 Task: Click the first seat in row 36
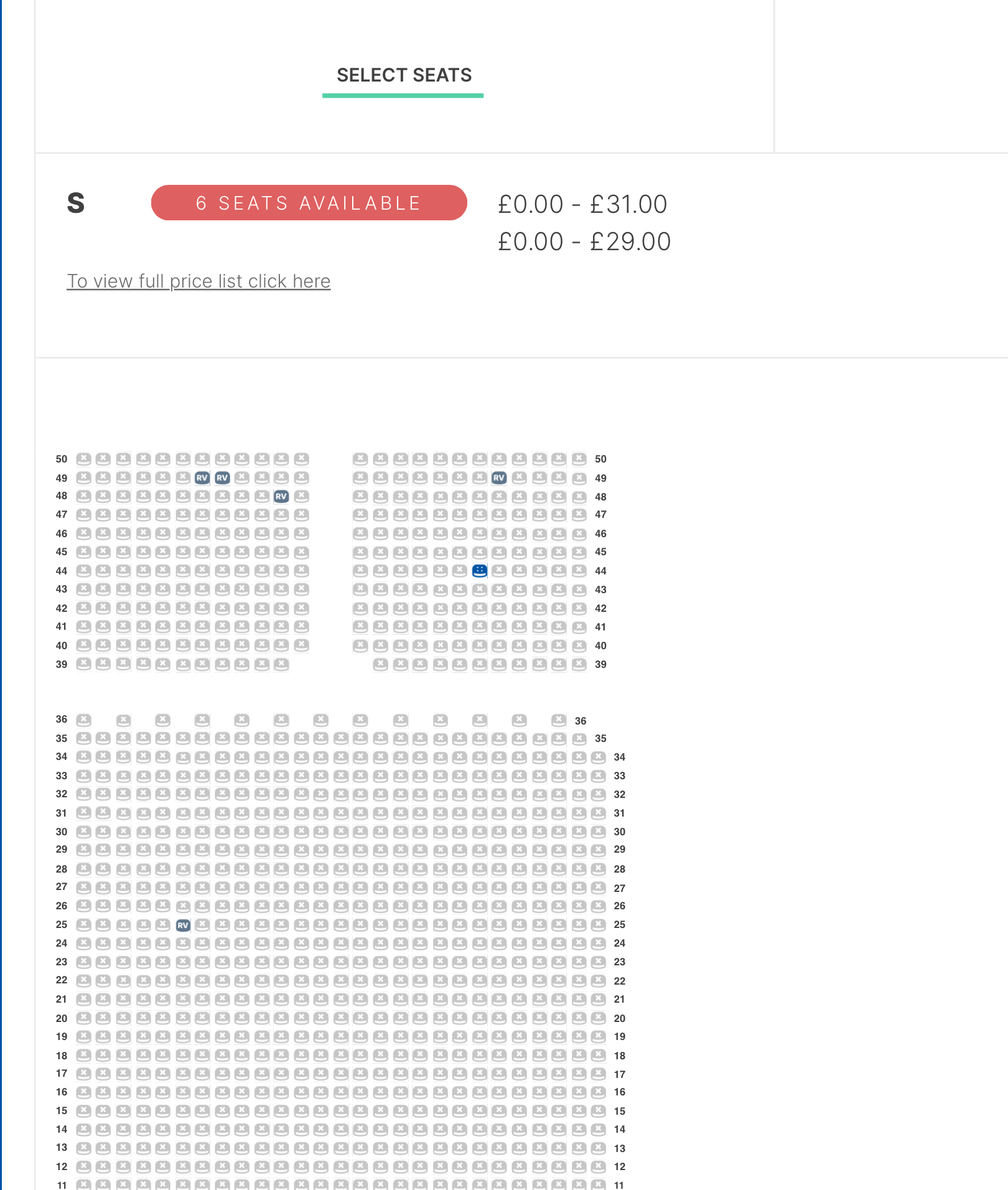[83, 720]
